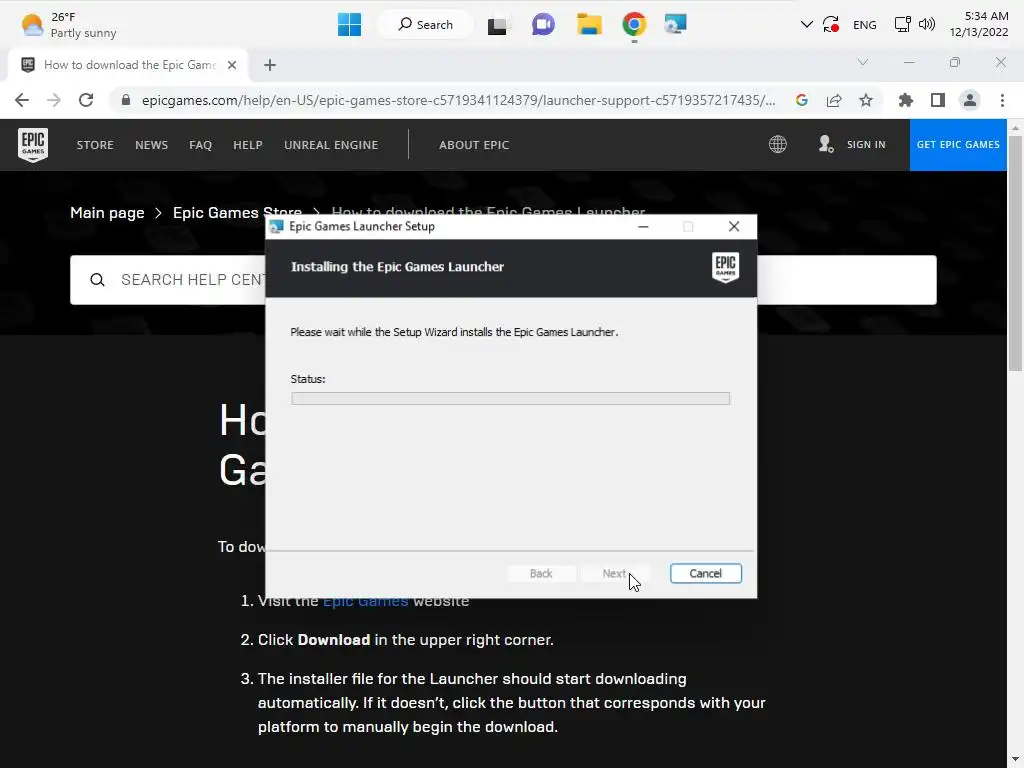Open the clock and date panel
1024x768 pixels.
(x=979, y=24)
